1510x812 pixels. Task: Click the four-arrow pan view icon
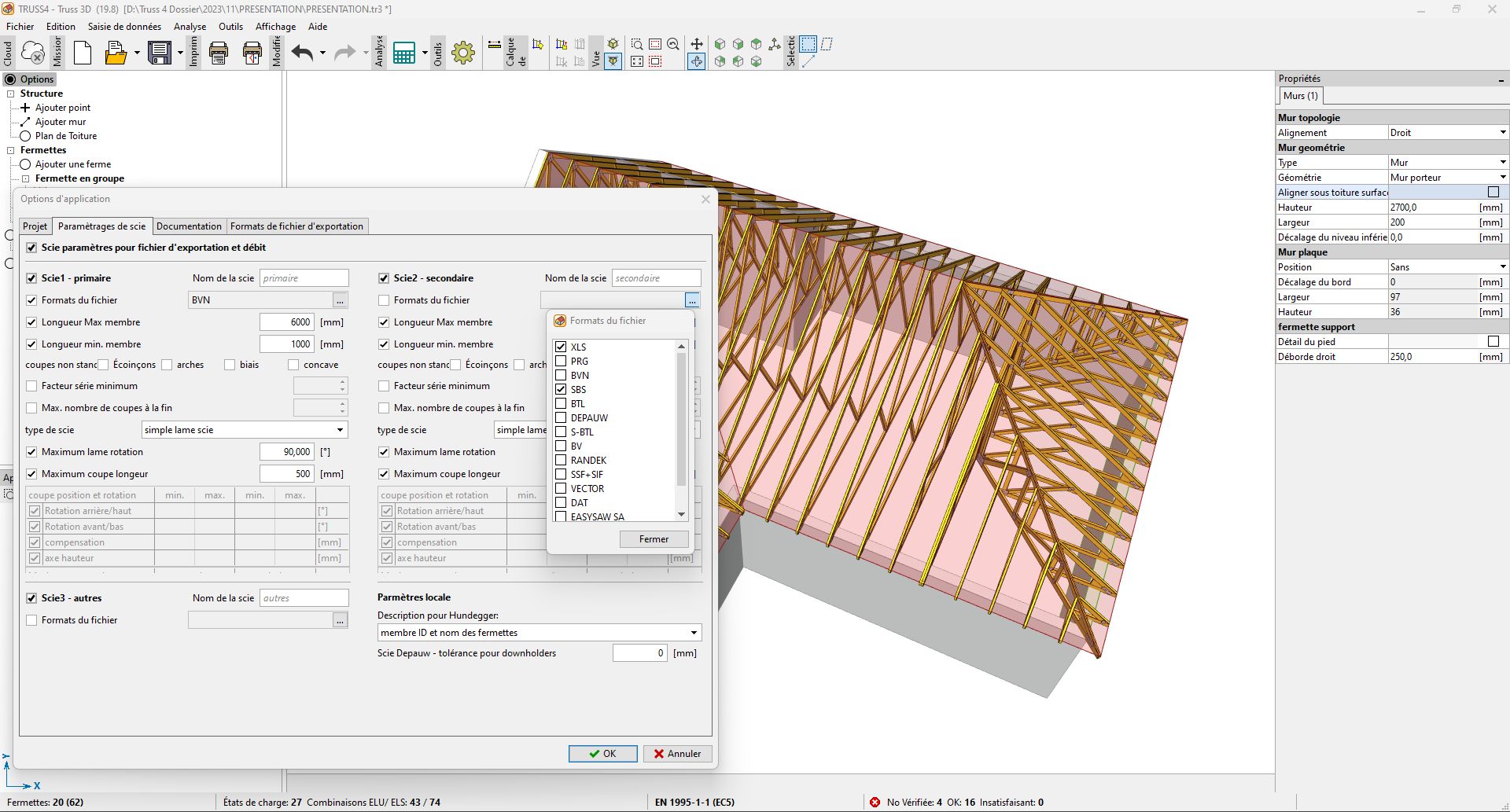click(x=696, y=44)
